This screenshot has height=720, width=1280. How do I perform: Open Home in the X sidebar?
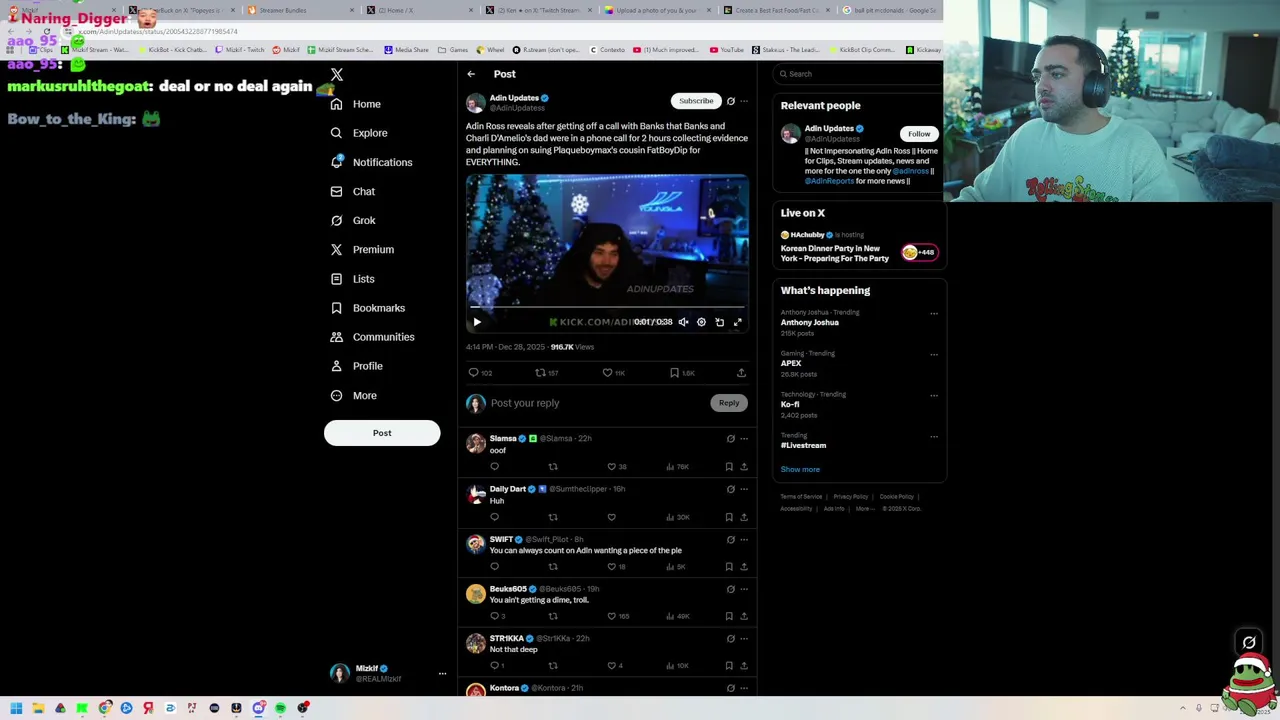[355, 104]
